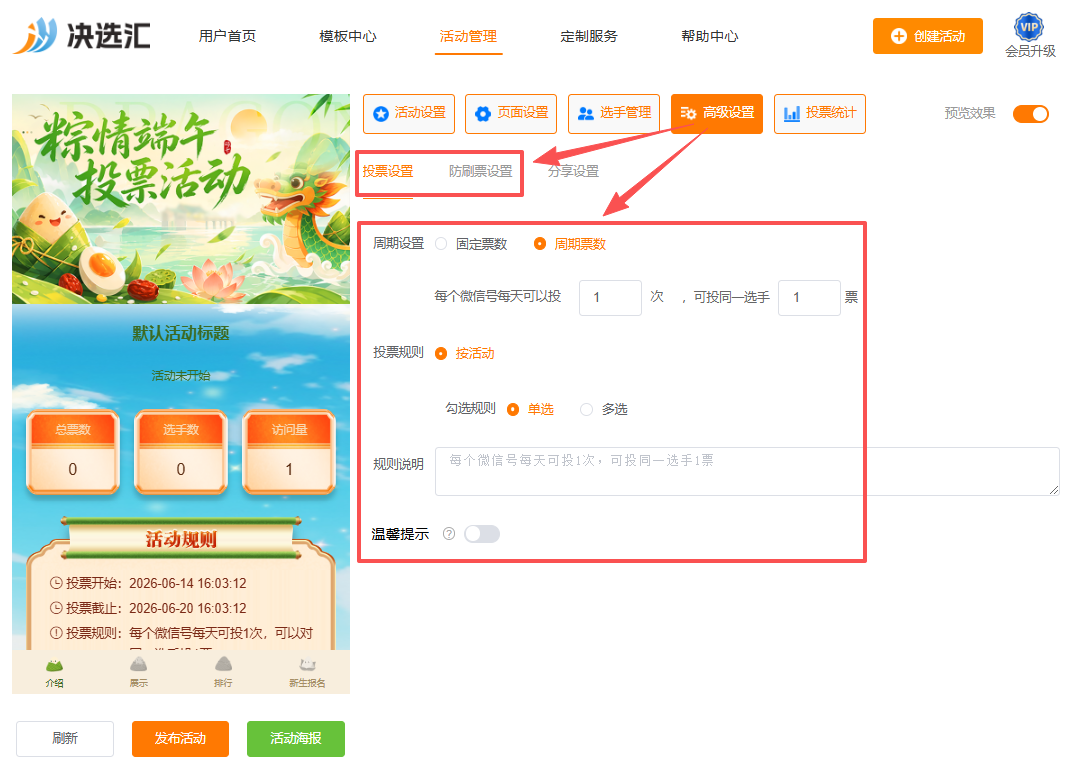Click the daily vote count input field
The image size is (1073, 781).
610,298
